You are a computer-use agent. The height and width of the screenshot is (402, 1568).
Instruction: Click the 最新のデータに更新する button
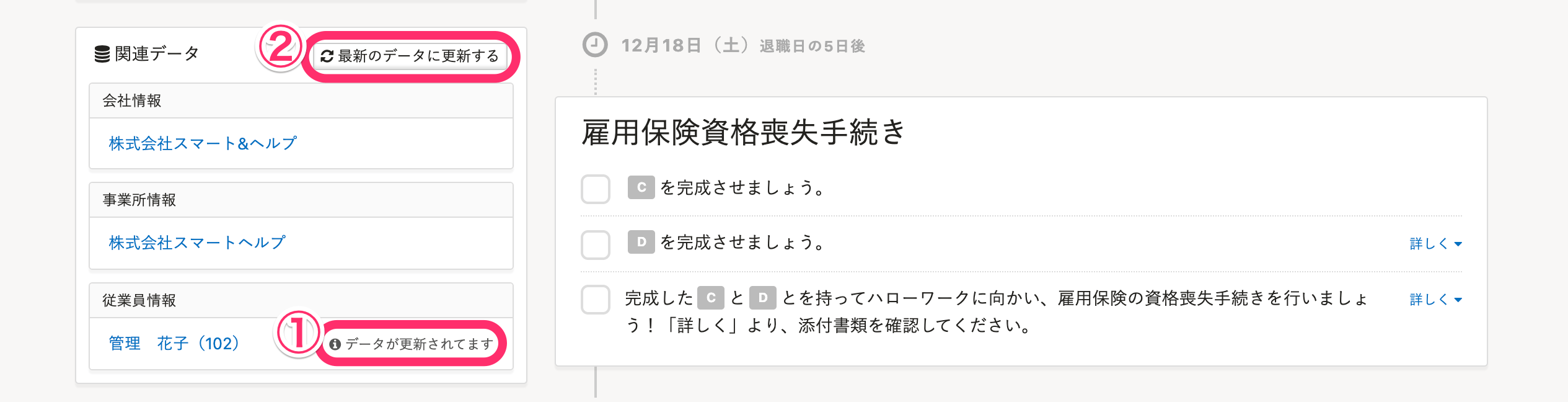410,56
